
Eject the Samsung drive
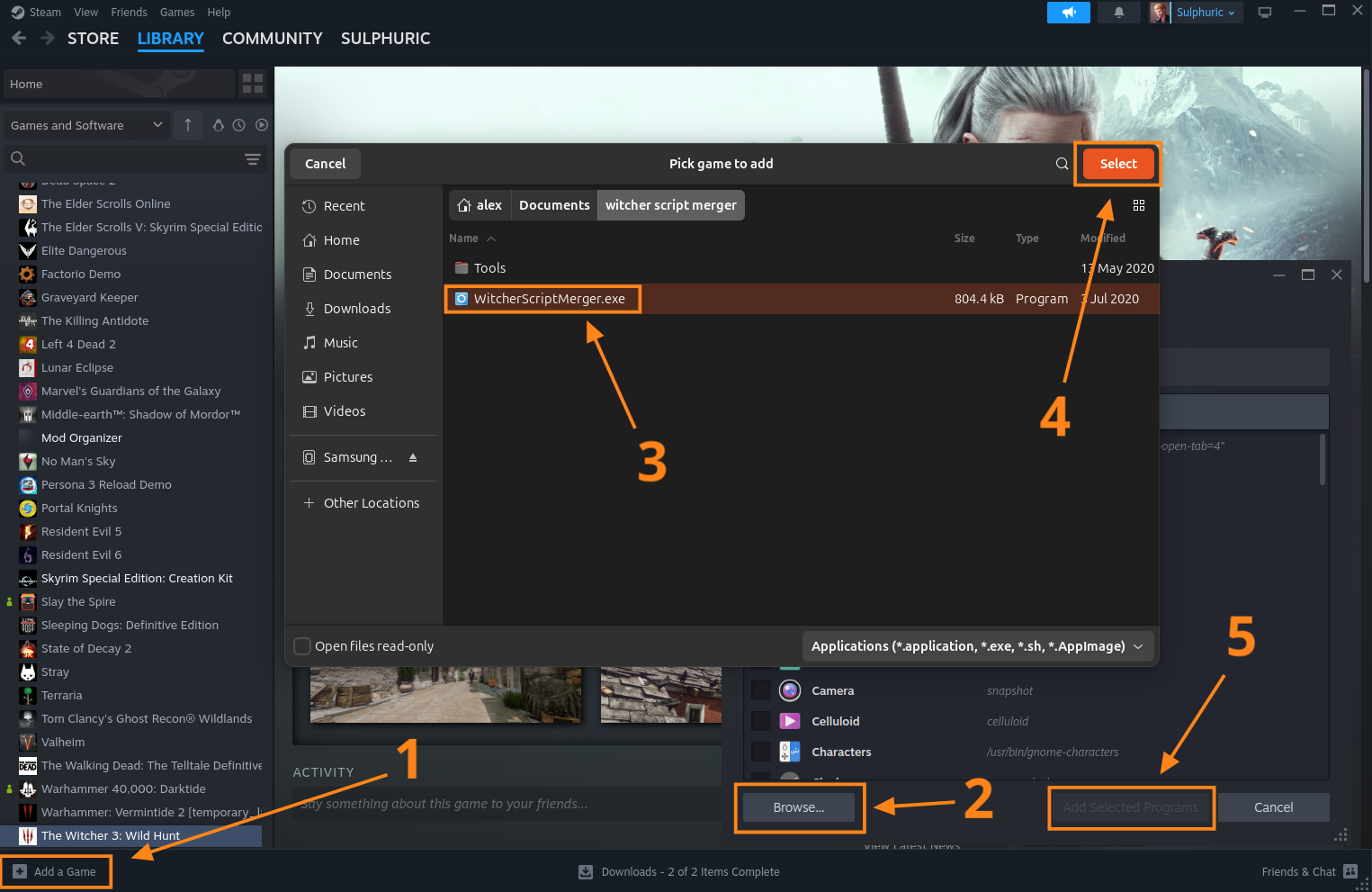(x=413, y=457)
